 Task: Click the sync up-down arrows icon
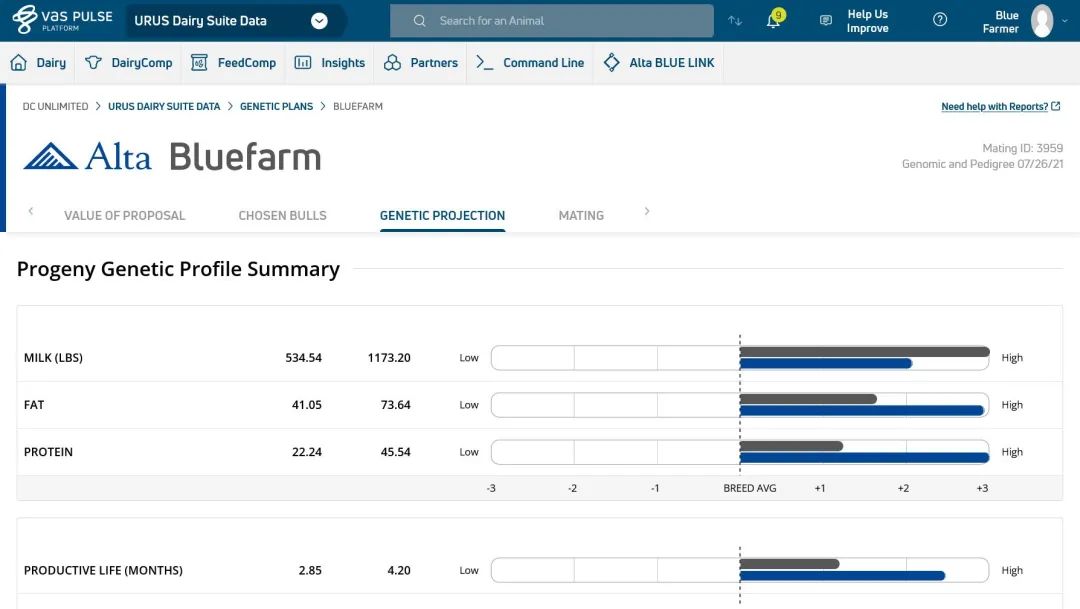(x=735, y=21)
